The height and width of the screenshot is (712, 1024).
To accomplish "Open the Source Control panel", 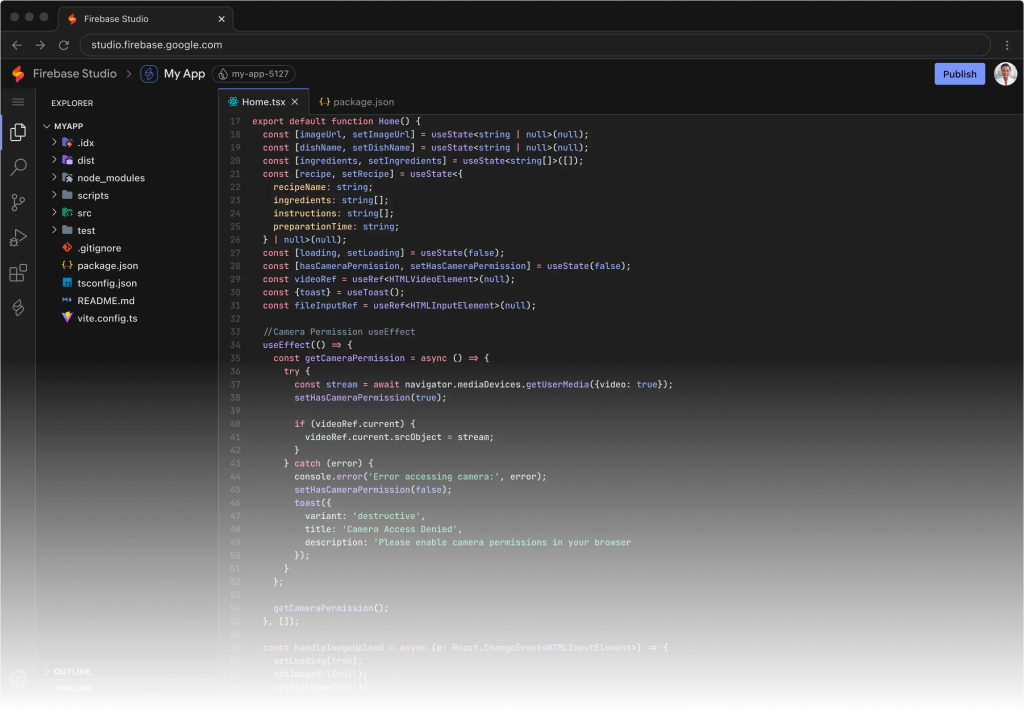I will click(x=18, y=202).
